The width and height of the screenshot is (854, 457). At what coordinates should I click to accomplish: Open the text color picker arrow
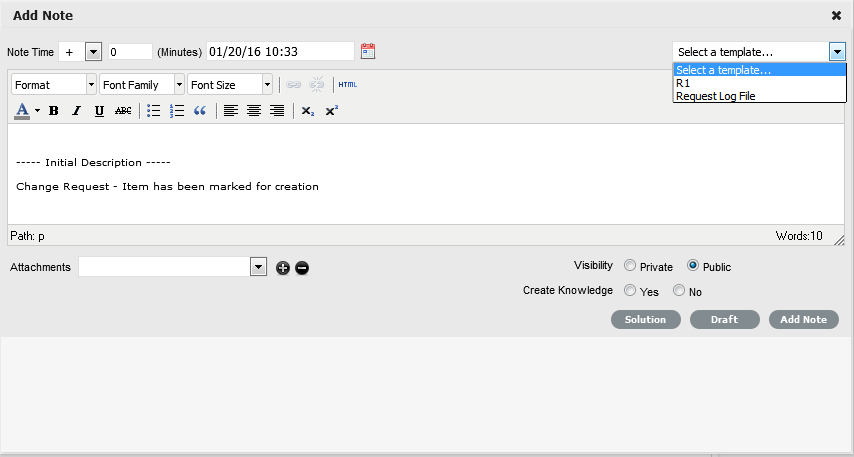(x=37, y=111)
